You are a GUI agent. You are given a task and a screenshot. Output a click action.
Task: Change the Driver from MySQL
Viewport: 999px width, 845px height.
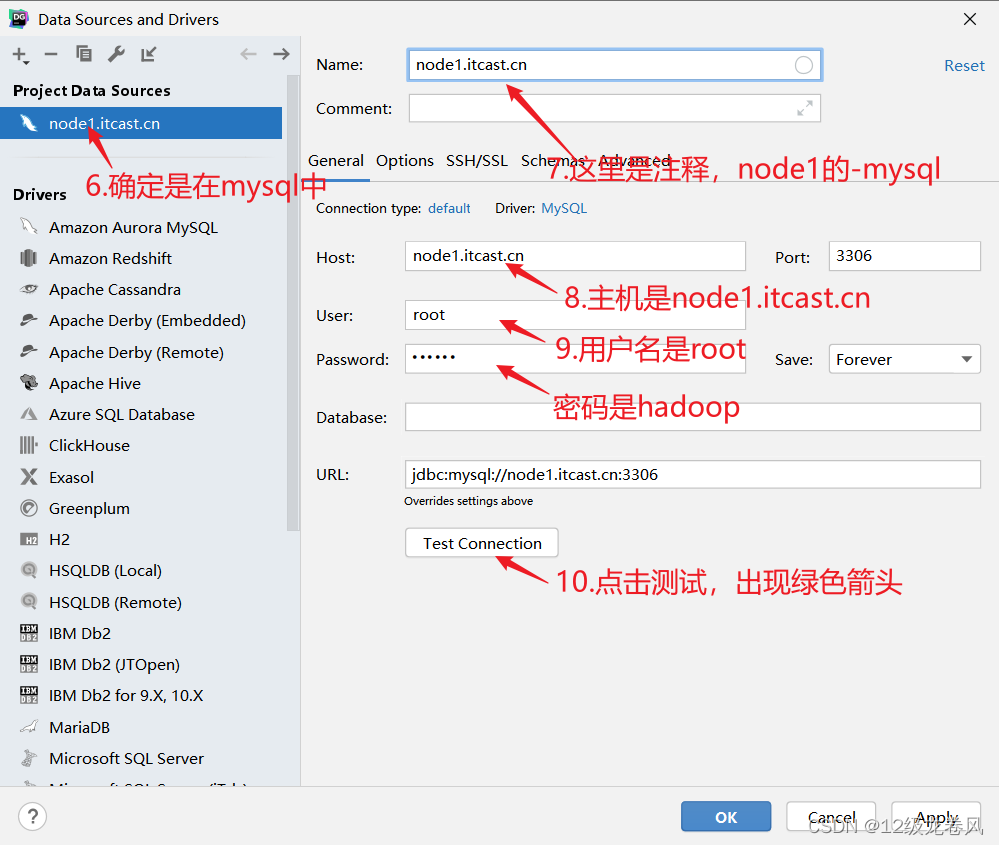(x=563, y=208)
